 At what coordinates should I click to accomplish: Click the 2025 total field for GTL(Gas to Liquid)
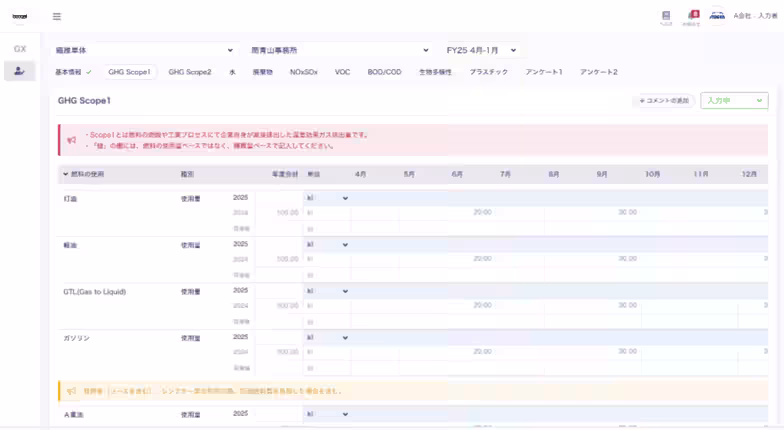[279, 291]
